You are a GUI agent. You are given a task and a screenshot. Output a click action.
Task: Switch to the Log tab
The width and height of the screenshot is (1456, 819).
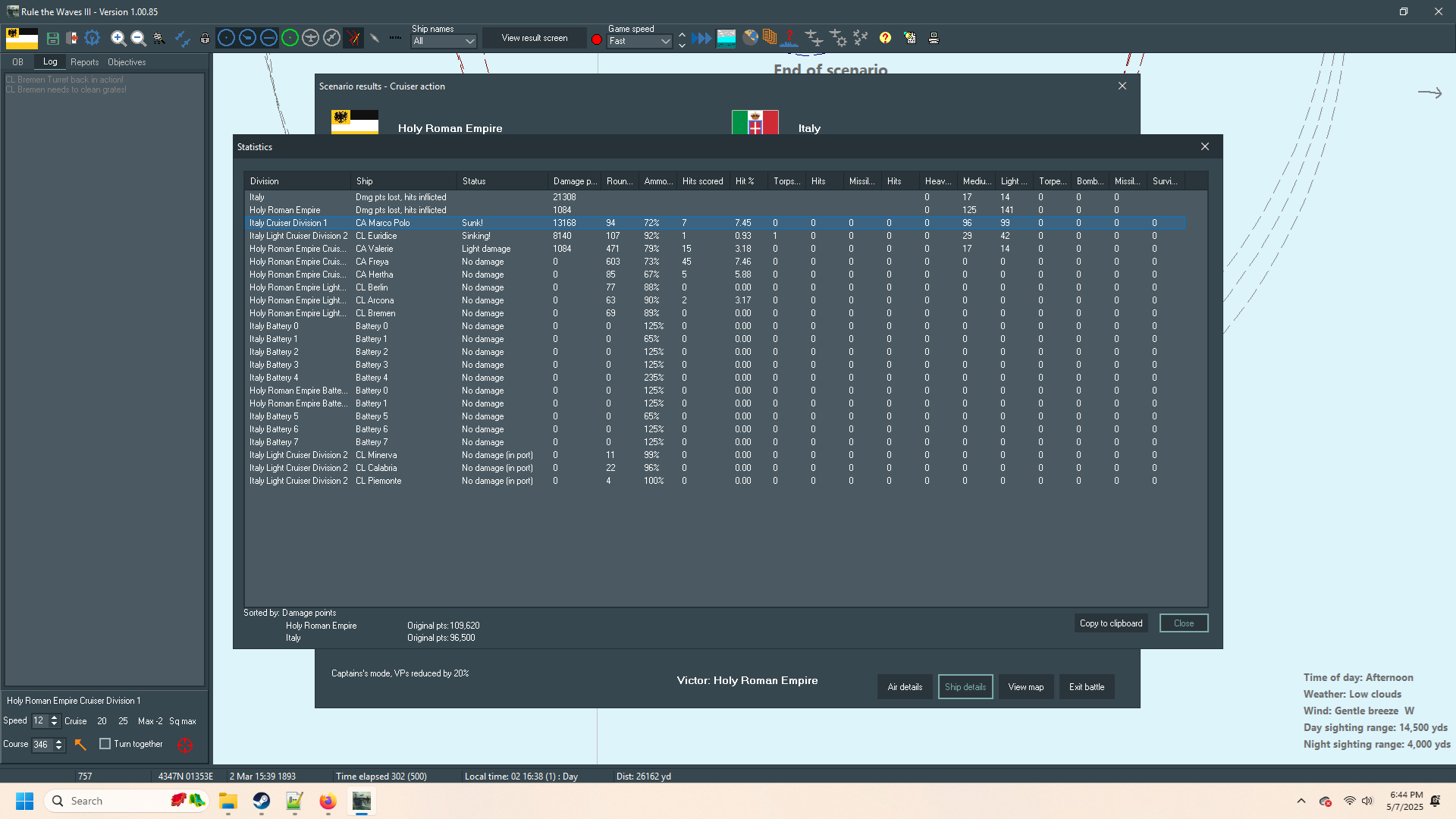[x=50, y=61]
